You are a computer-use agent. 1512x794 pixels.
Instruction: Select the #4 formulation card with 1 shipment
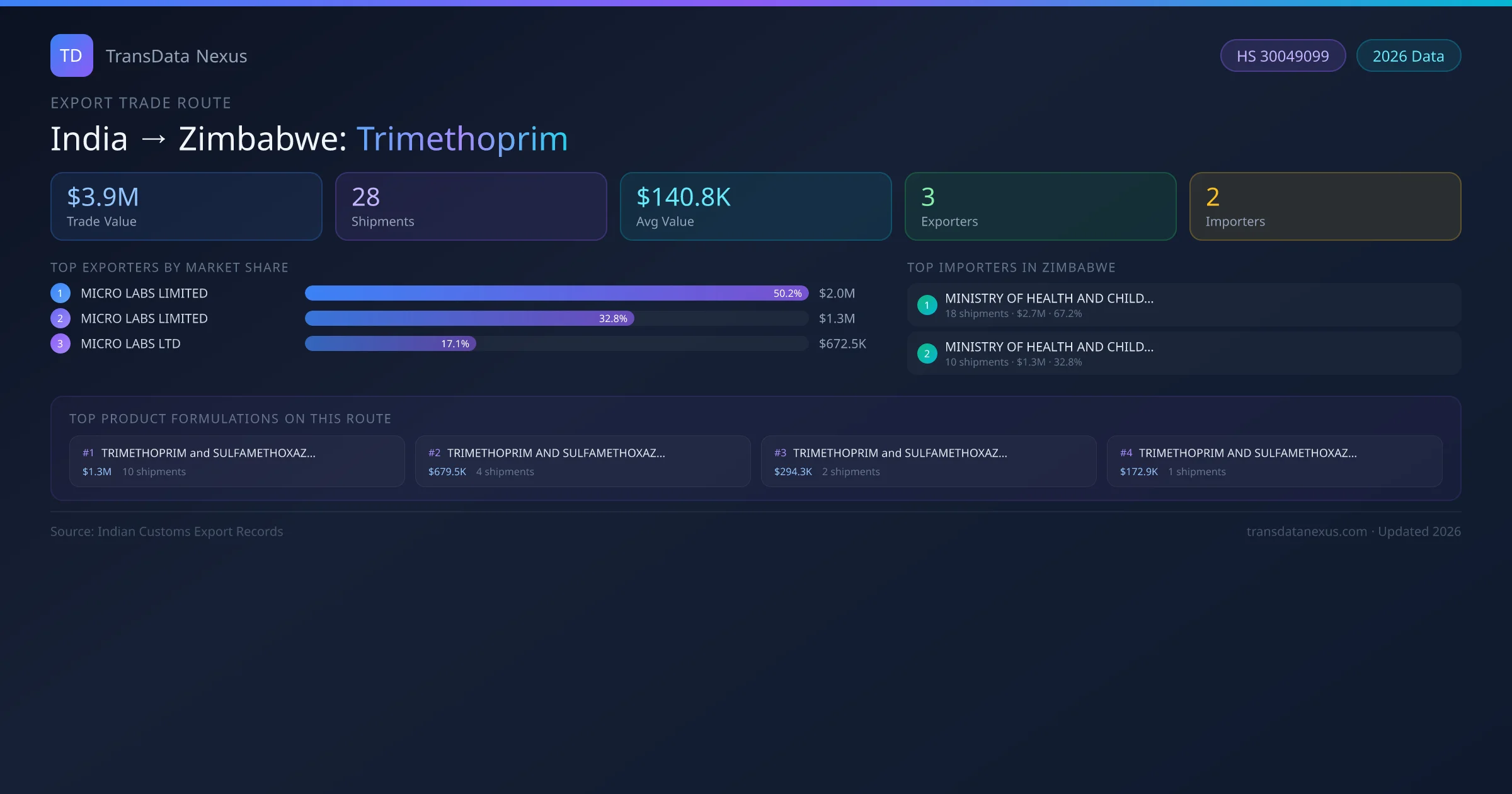pos(1274,461)
